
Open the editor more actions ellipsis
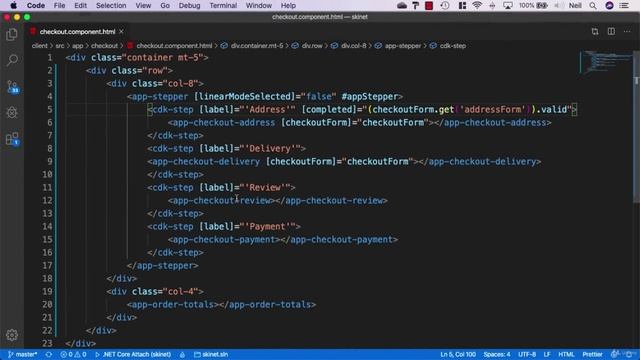627,31
